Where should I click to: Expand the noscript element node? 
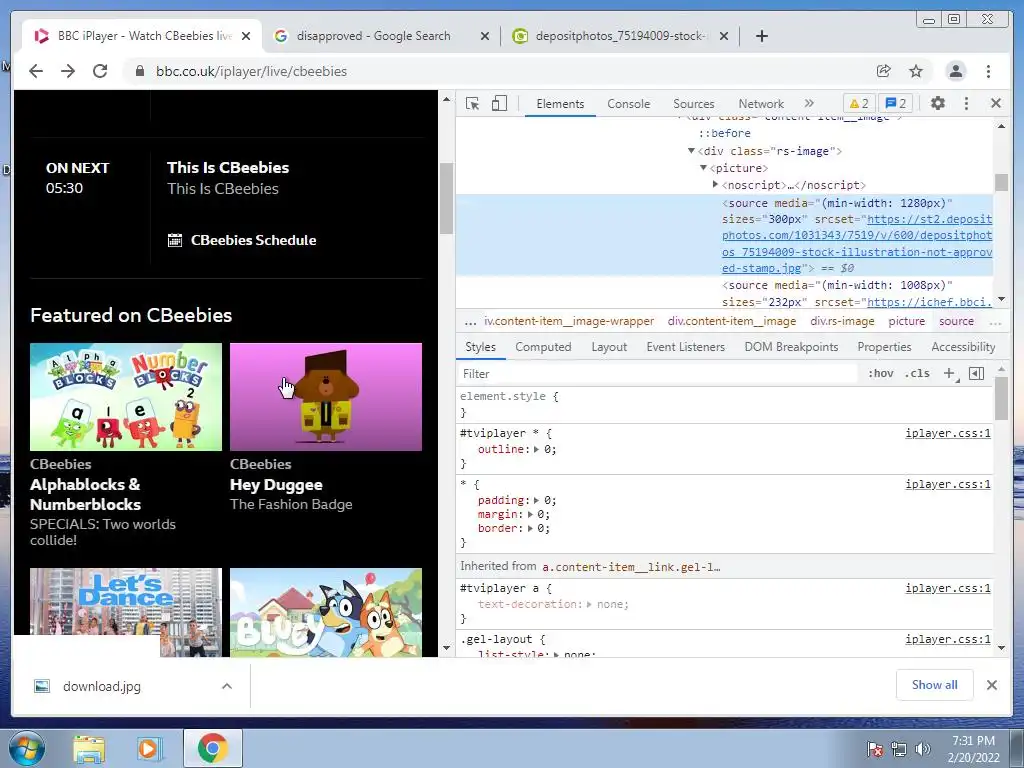[716, 185]
